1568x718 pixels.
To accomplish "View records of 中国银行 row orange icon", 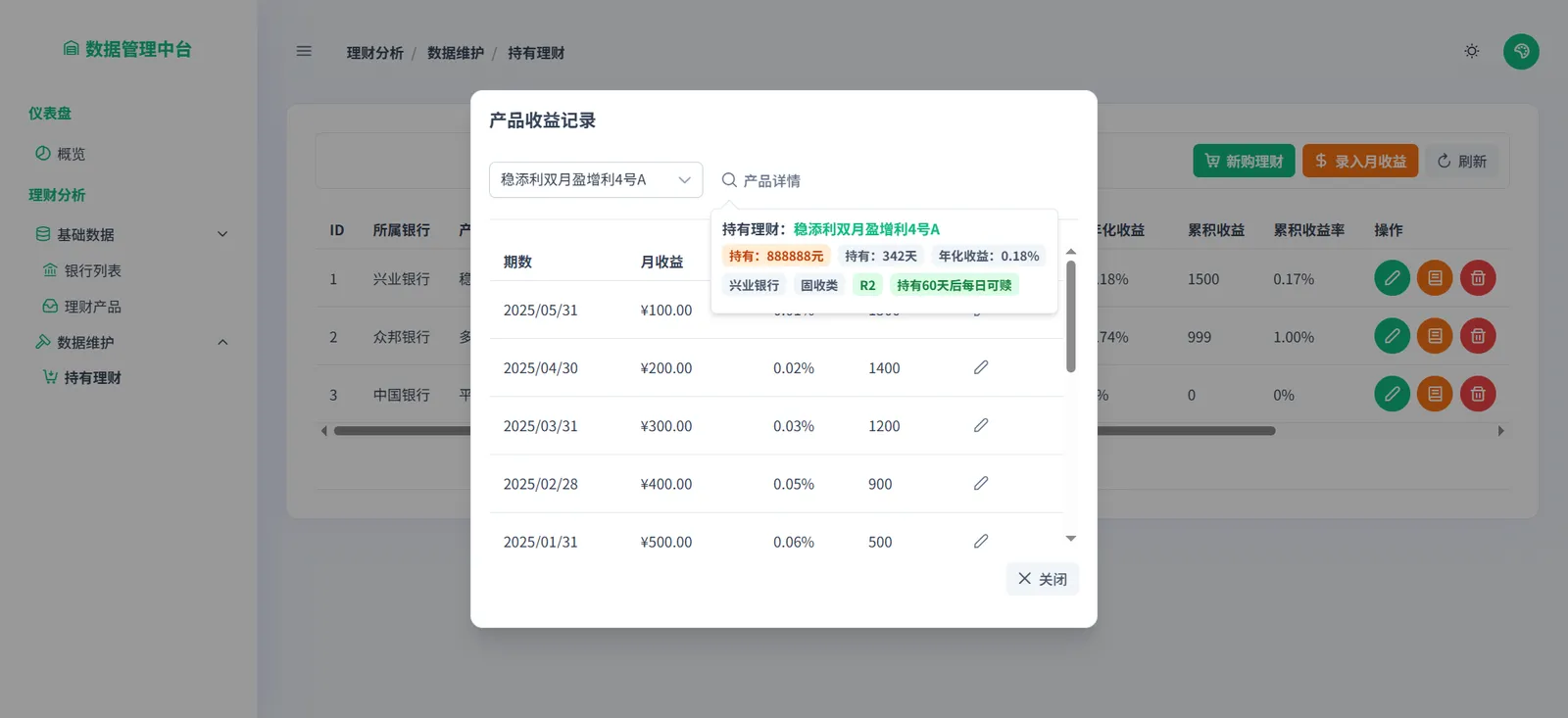I will pyautogui.click(x=1435, y=394).
